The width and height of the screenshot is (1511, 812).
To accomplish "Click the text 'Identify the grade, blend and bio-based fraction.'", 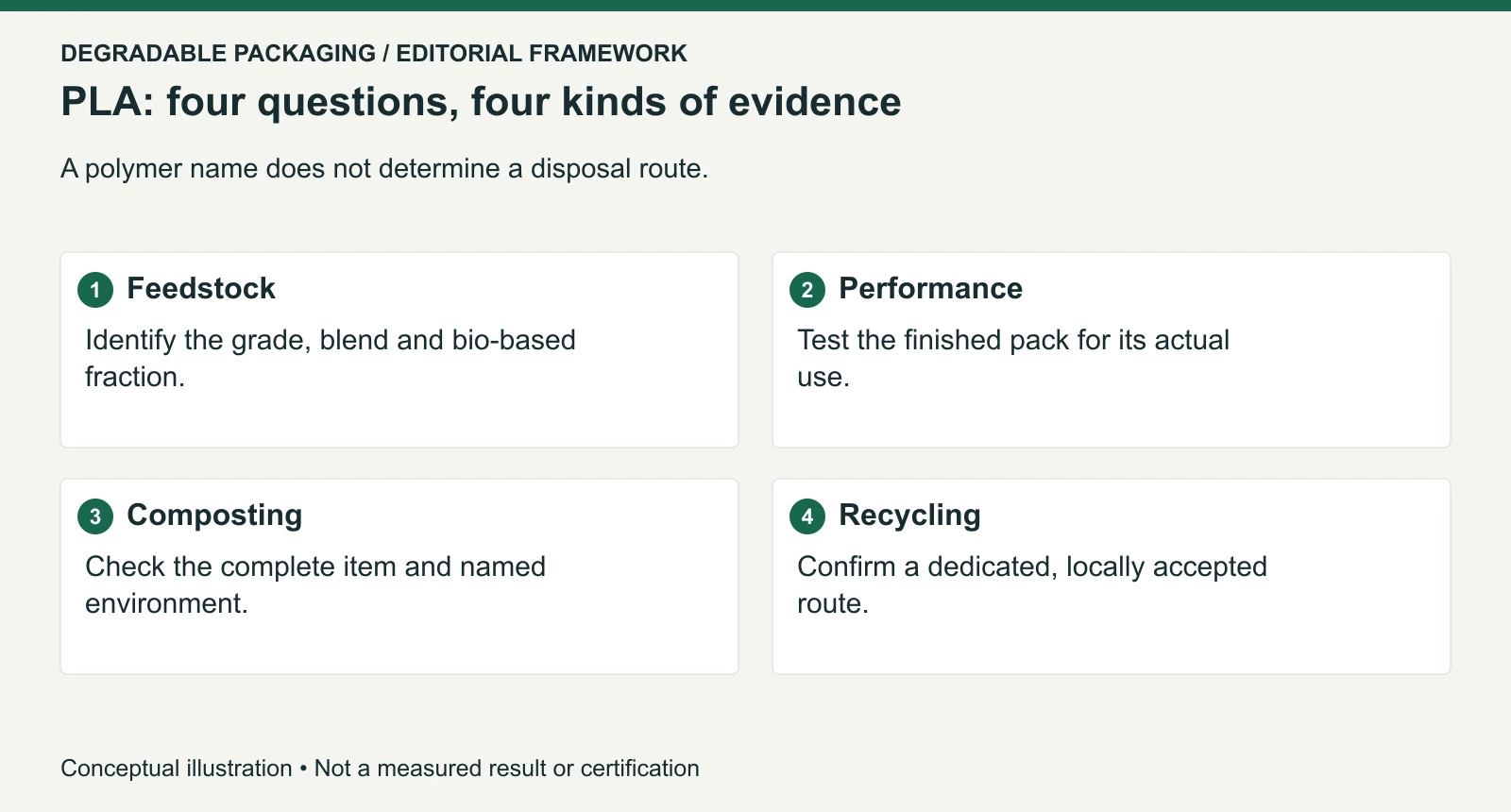I will coord(331,358).
